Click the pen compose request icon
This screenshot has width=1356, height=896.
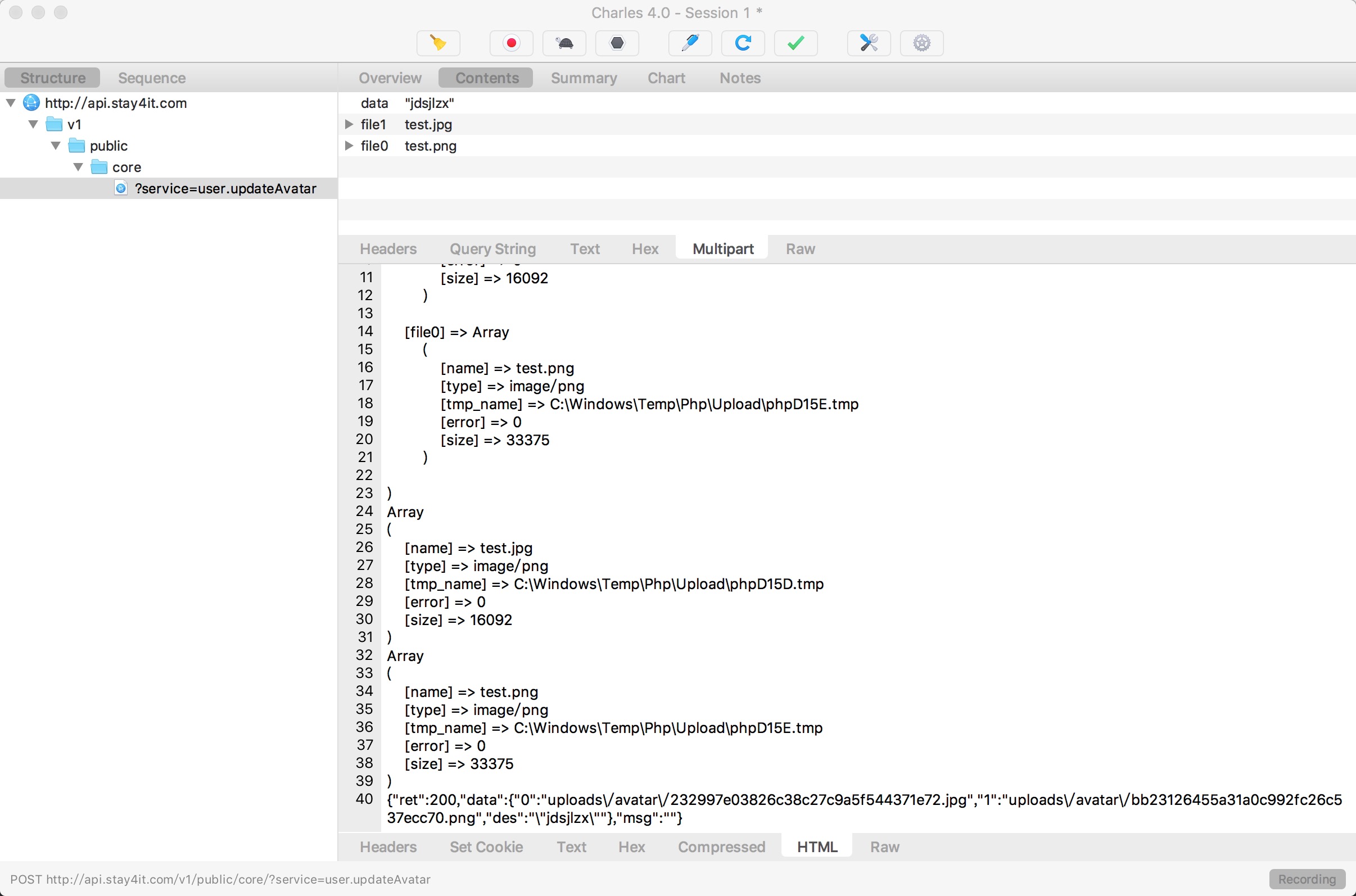click(690, 43)
